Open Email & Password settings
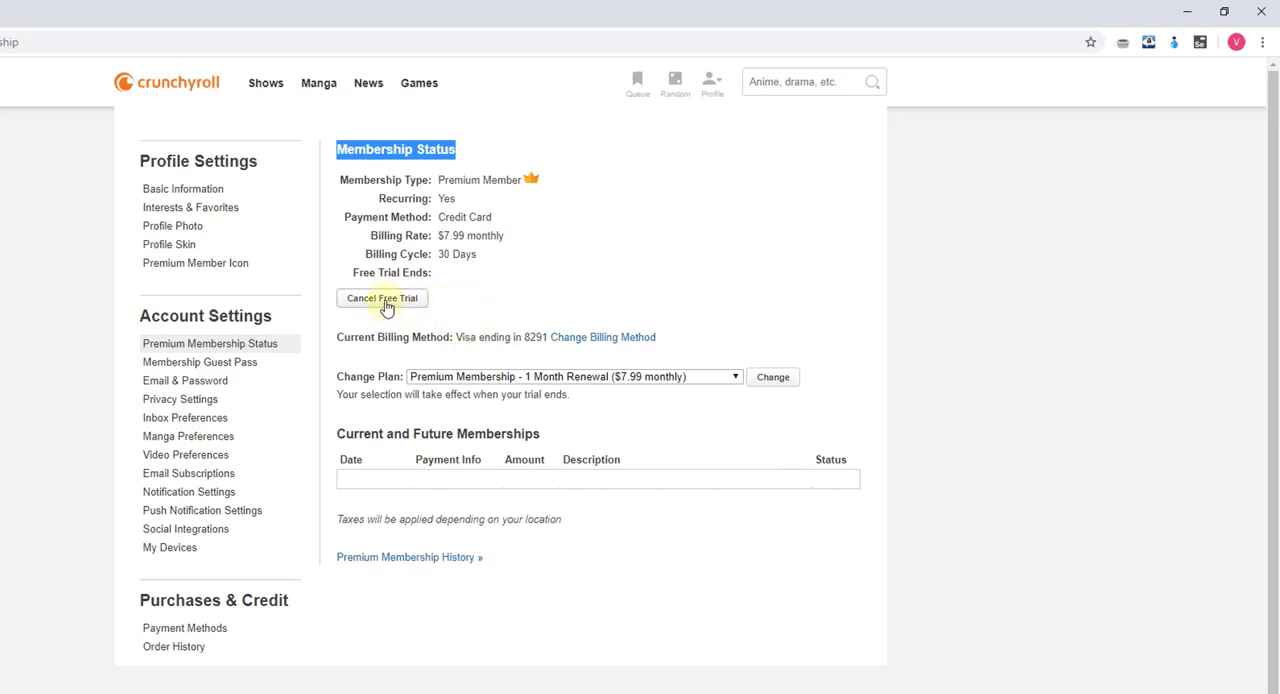 coord(185,381)
